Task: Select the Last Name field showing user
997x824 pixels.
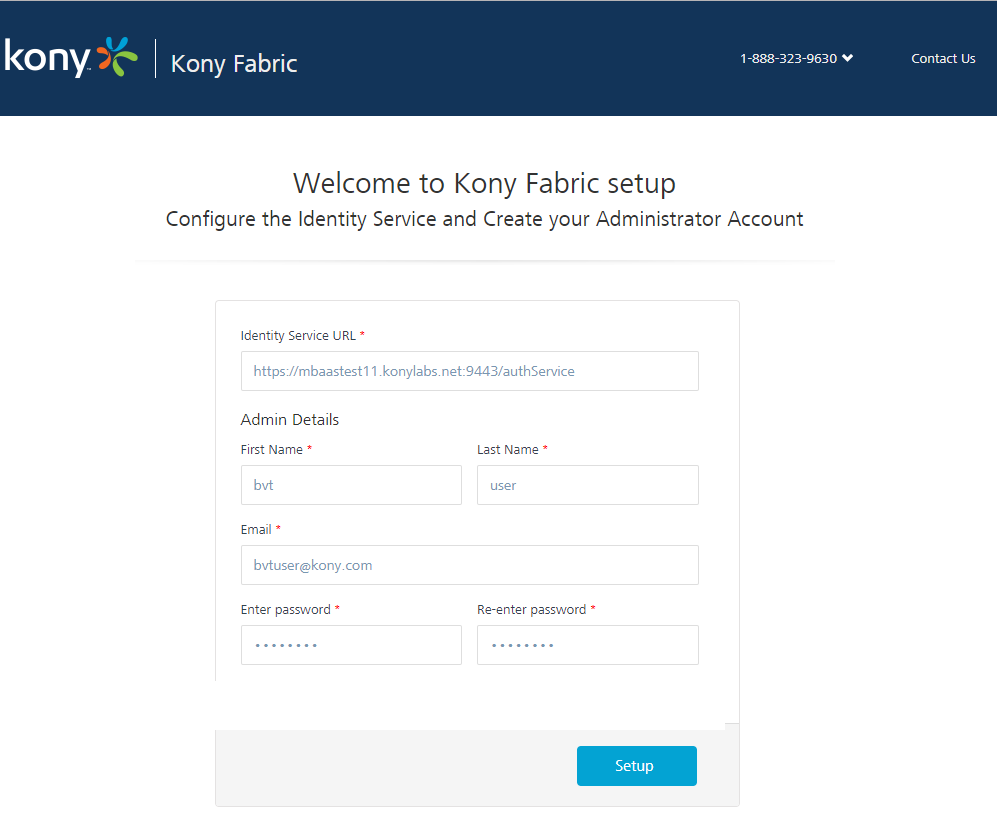Action: [587, 485]
